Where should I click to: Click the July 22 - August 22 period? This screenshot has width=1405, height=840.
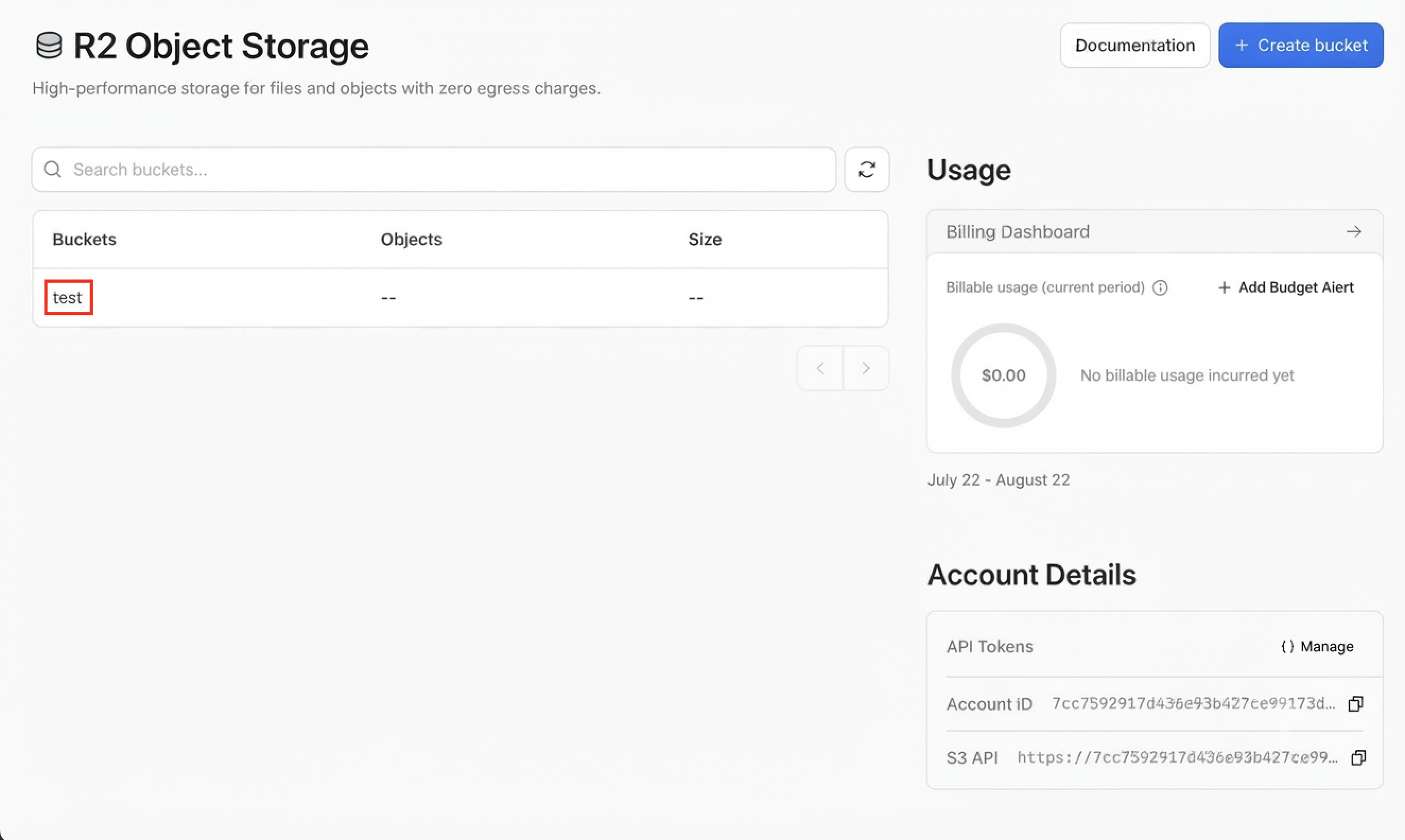pos(999,480)
